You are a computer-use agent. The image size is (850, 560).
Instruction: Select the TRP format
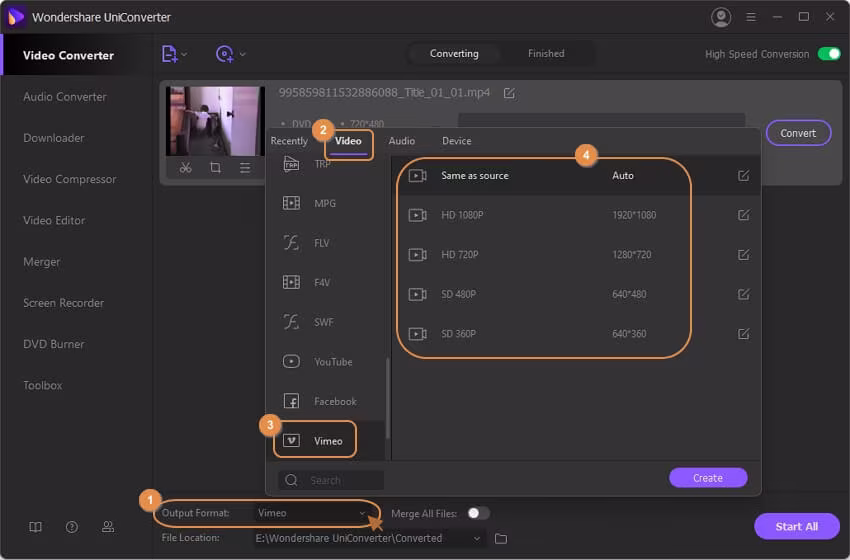[325, 164]
